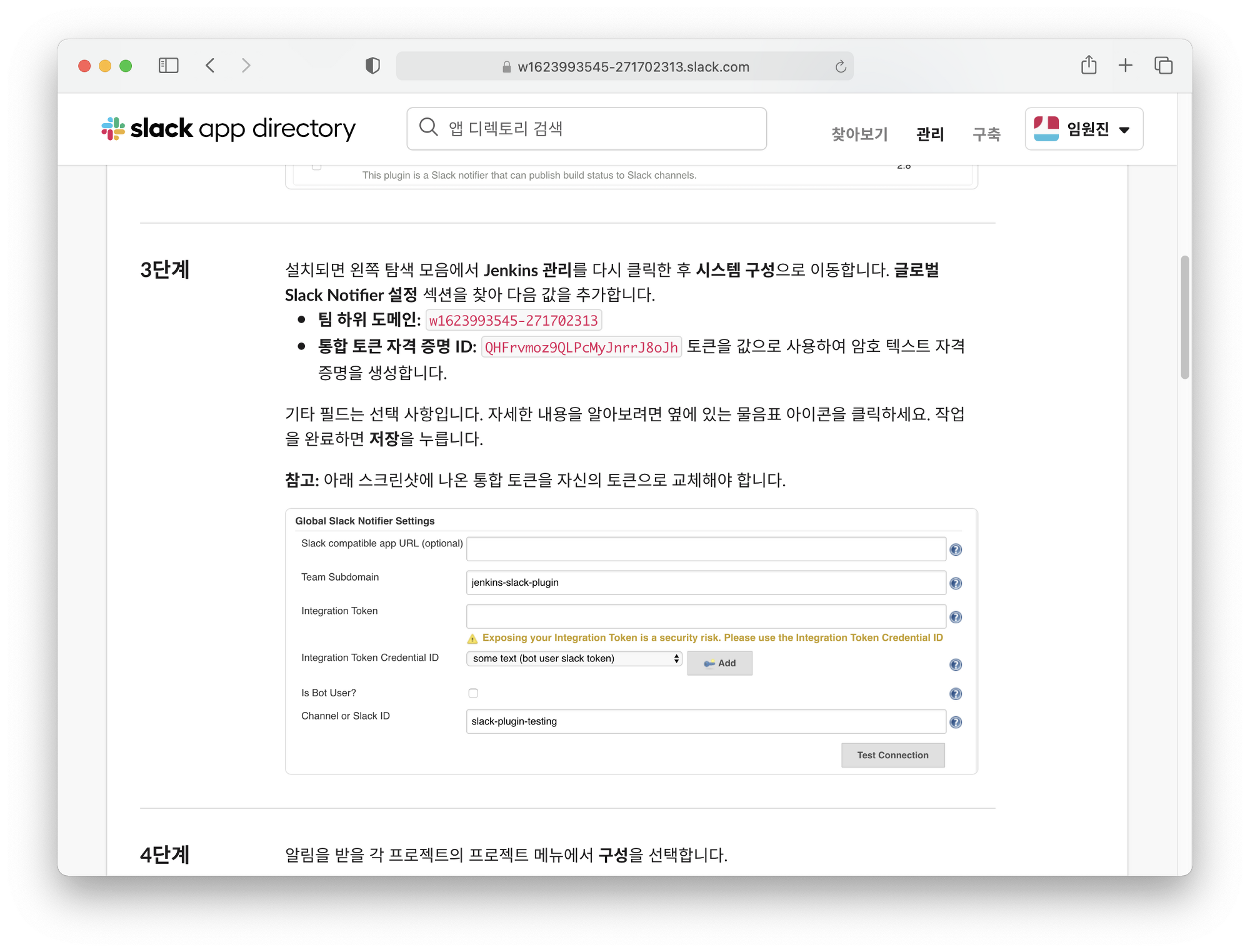Check the plugin row checkbox at top
The height and width of the screenshot is (952, 1250).
point(317,166)
